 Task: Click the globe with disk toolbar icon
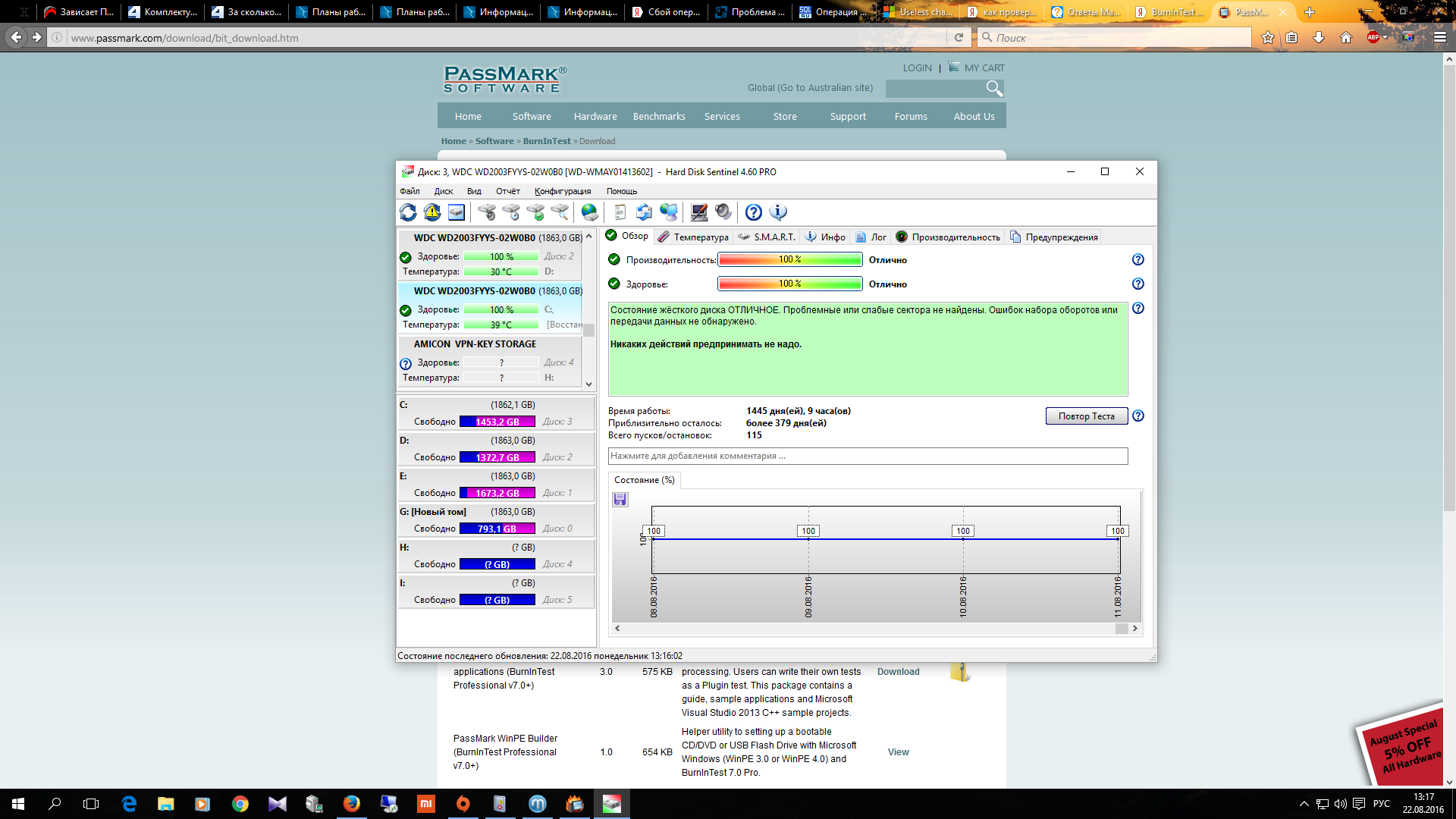[x=589, y=212]
